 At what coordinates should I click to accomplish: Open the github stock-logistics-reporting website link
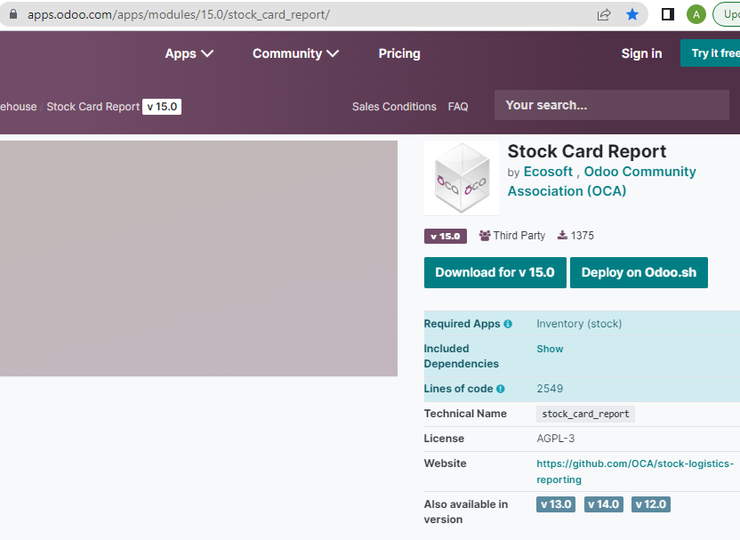[635, 472]
